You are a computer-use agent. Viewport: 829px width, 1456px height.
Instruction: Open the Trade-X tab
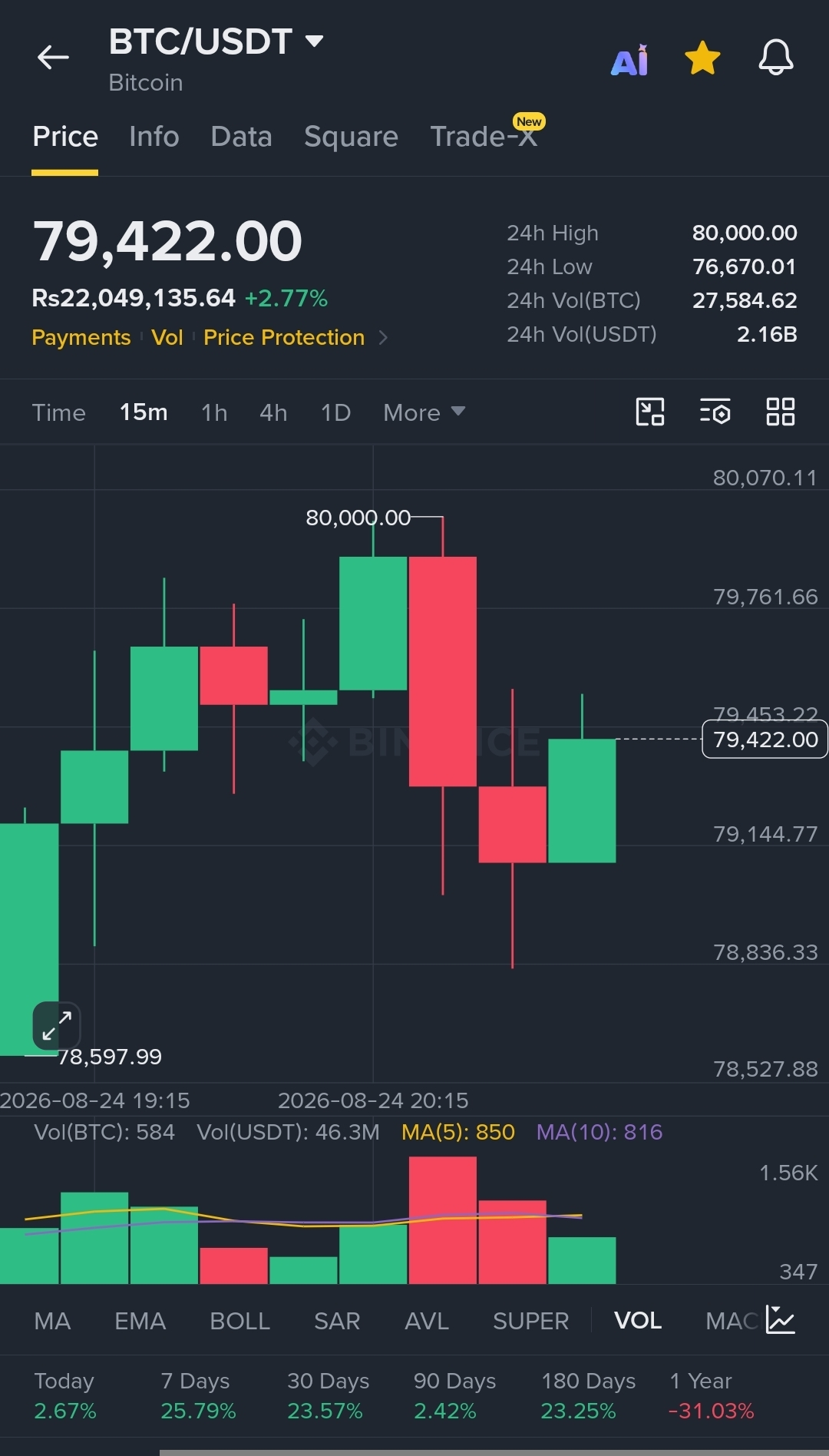point(484,137)
